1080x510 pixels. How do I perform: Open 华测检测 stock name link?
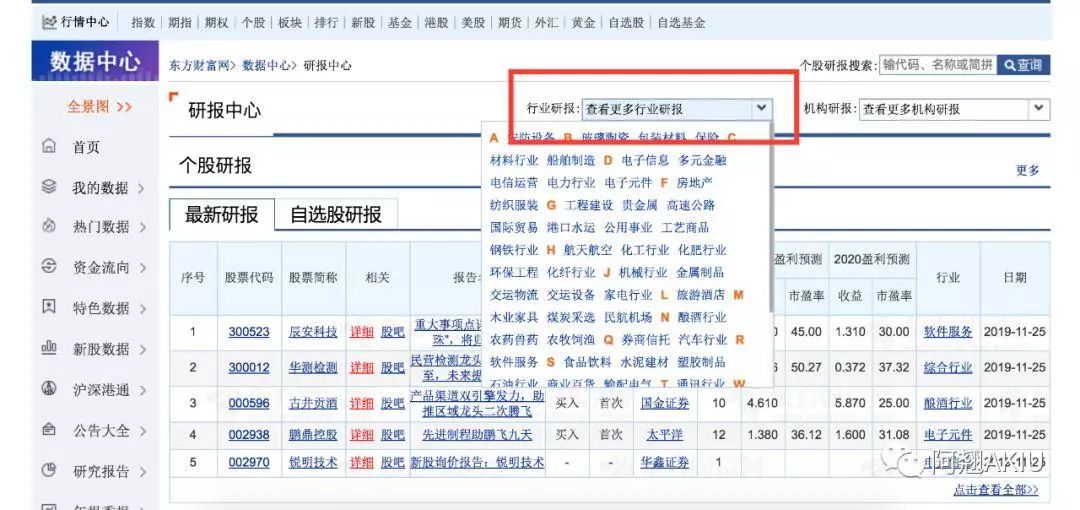click(x=313, y=367)
